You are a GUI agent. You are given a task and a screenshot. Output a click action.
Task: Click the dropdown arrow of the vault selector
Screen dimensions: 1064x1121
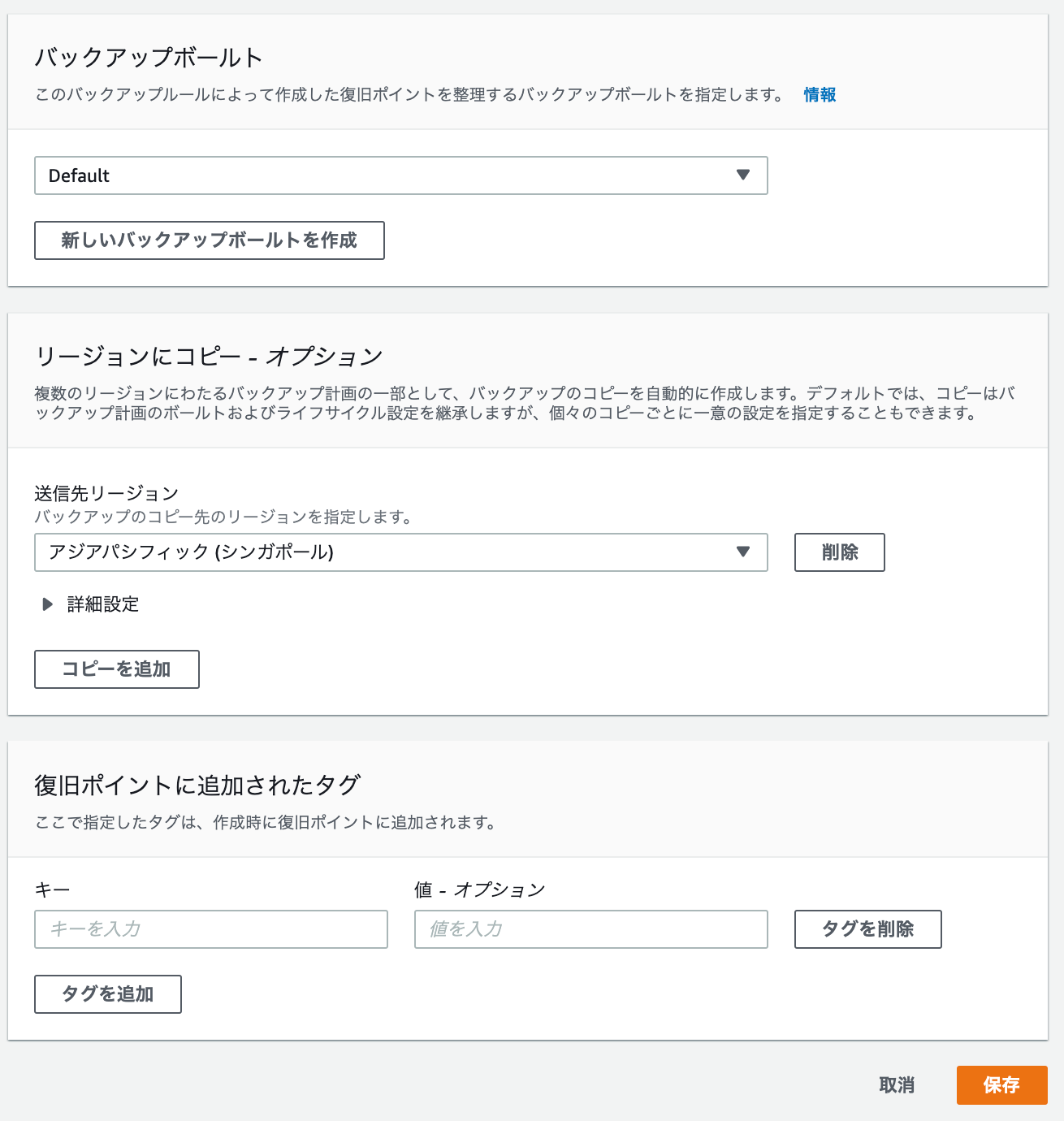pos(742,175)
